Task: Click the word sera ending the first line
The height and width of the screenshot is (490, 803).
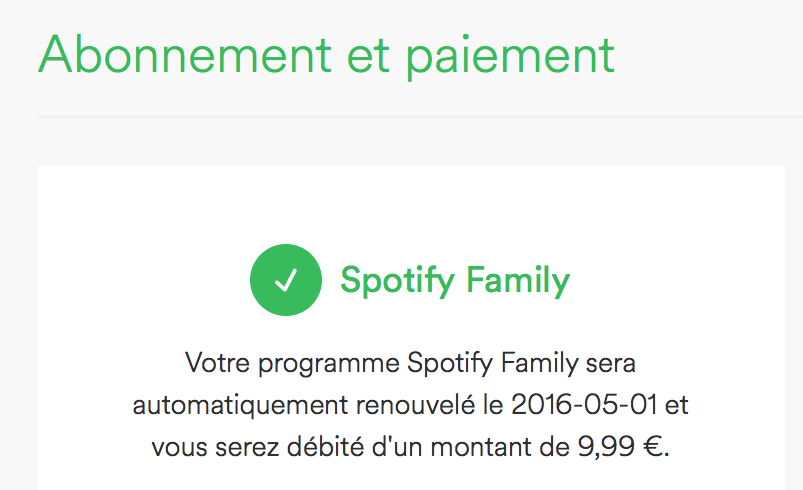Action: pyautogui.click(x=607, y=361)
